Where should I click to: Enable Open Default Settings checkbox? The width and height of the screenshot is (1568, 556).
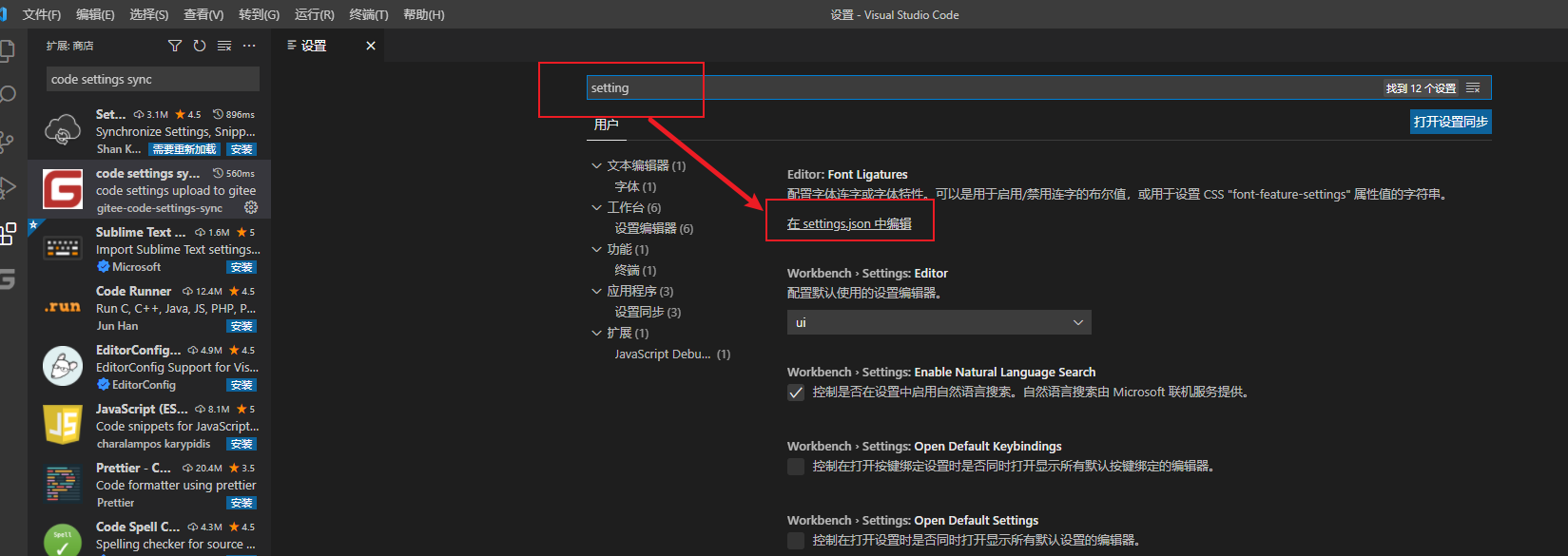click(x=796, y=541)
